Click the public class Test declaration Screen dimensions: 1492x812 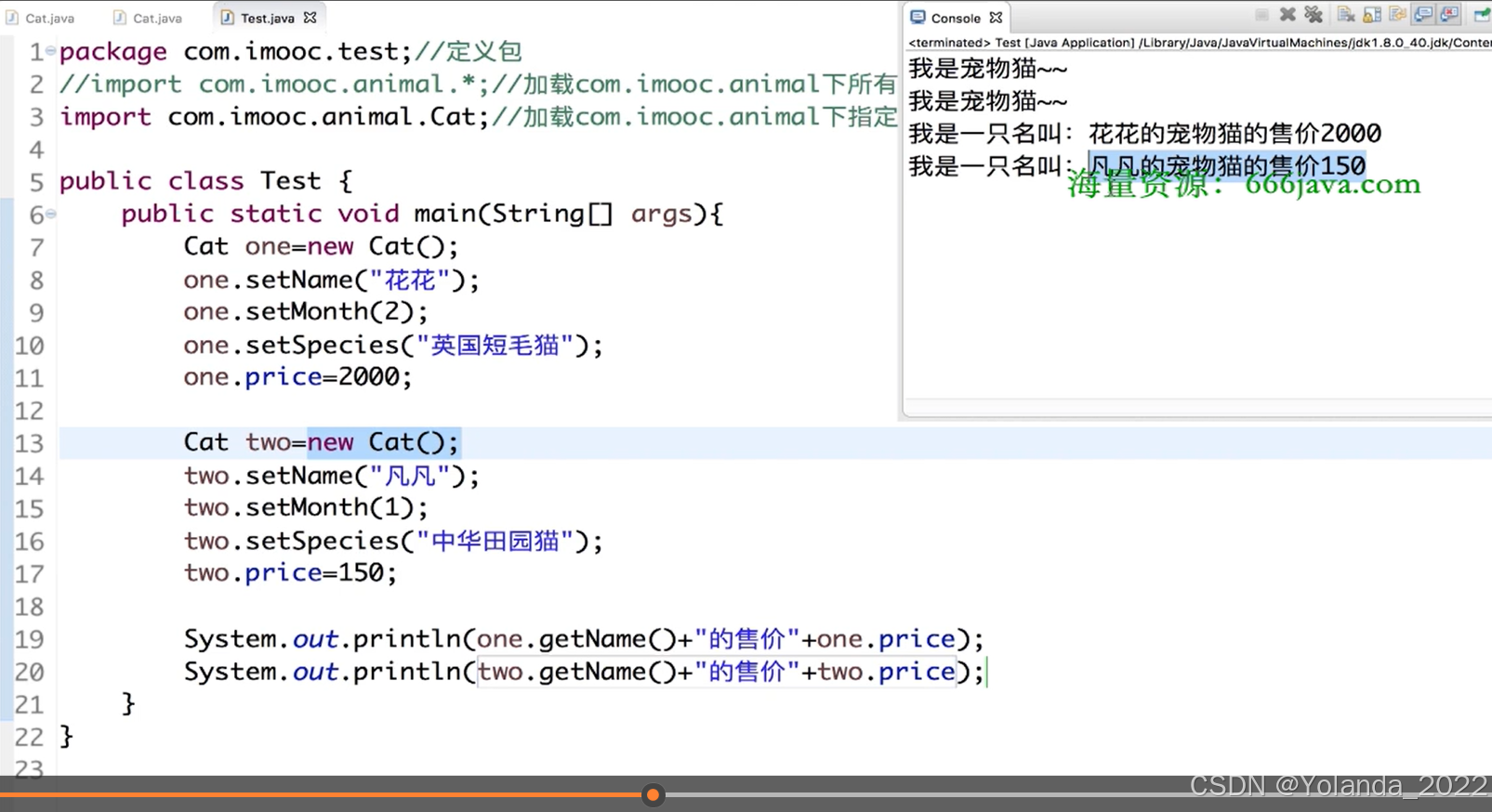205,181
